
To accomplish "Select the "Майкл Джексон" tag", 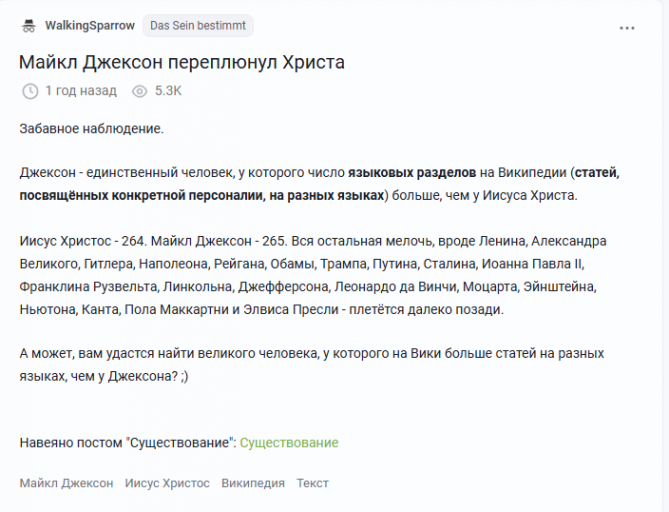I will pyautogui.click(x=67, y=483).
